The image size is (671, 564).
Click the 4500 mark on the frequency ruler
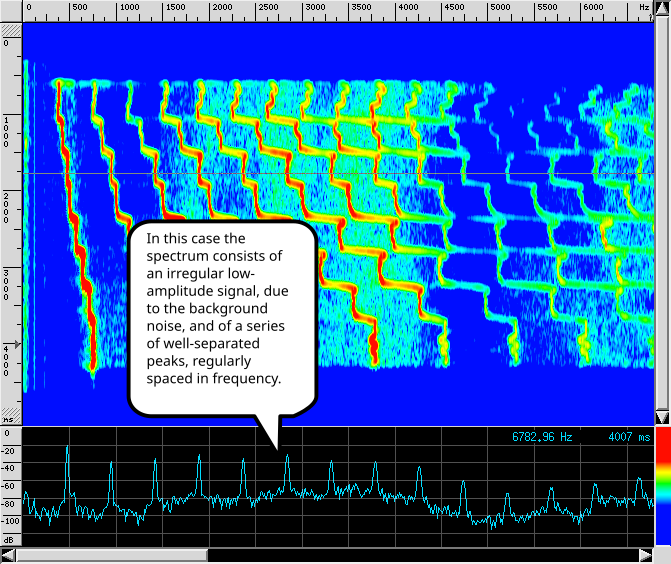click(454, 7)
